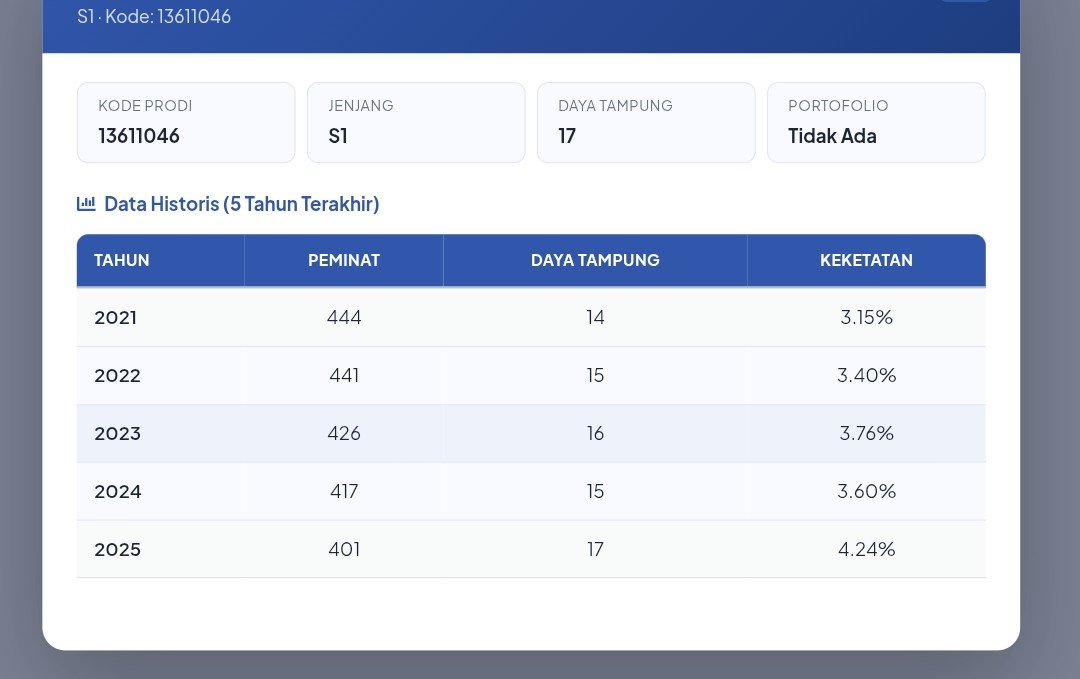This screenshot has width=1080, height=679.
Task: Click daya tampung 14 in 2021 row
Action: click(x=595, y=317)
